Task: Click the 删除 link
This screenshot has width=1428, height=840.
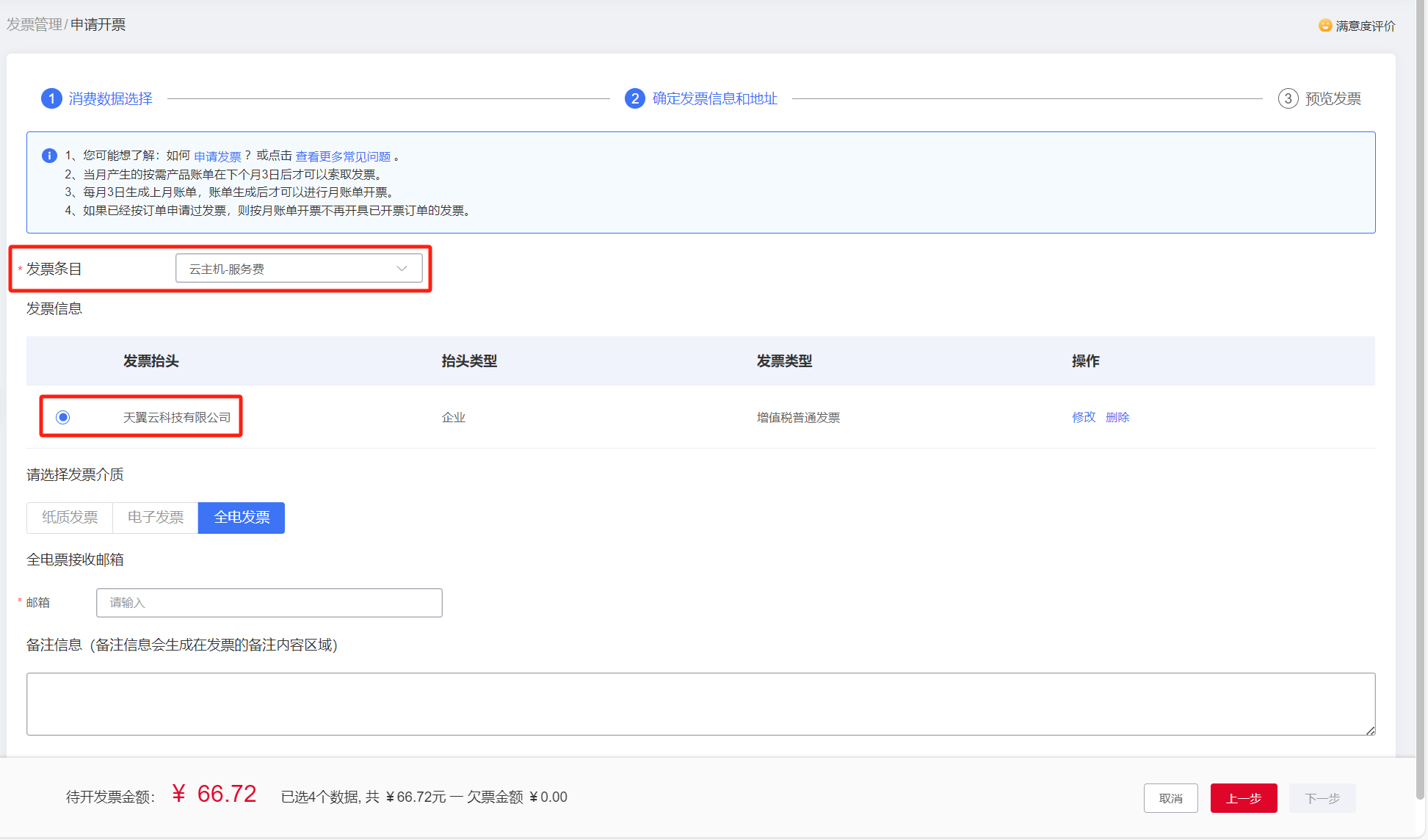Action: pyautogui.click(x=1117, y=417)
